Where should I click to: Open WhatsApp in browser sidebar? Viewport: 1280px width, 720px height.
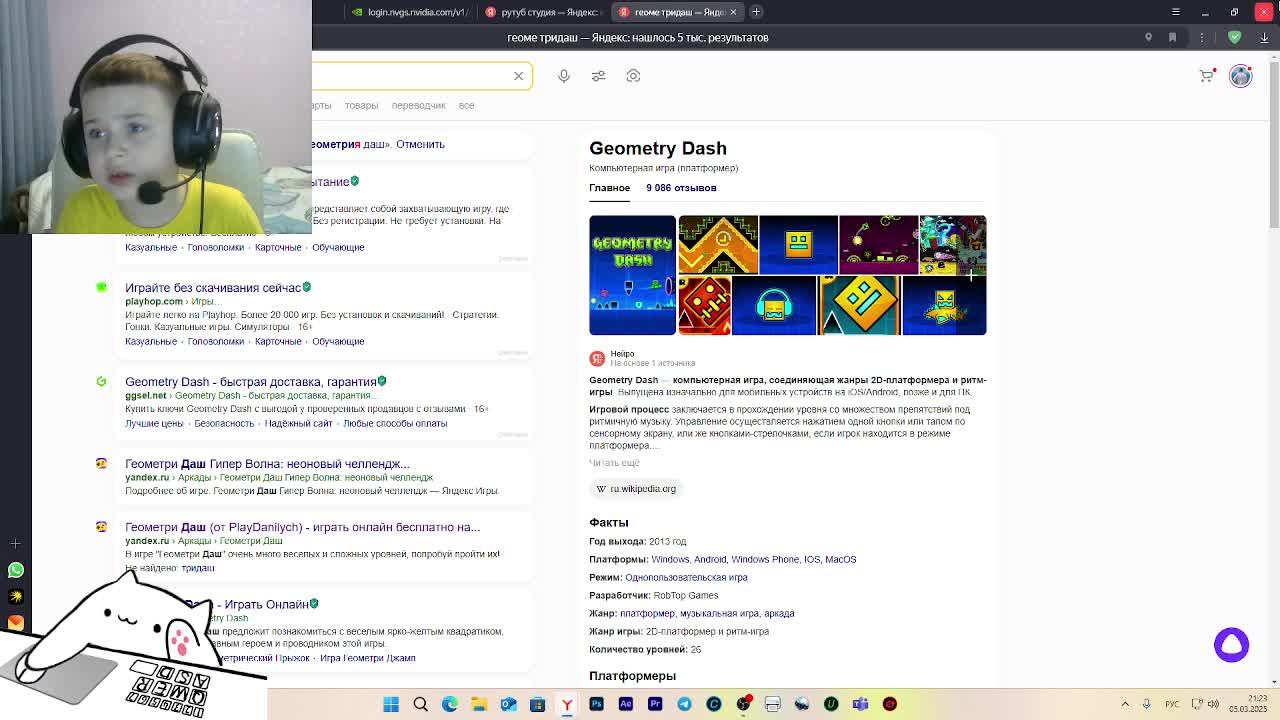(x=15, y=570)
